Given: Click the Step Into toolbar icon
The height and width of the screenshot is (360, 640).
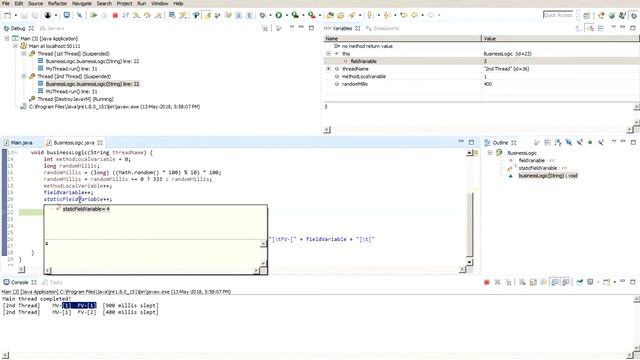Looking at the screenshot, I should [x=136, y=15].
